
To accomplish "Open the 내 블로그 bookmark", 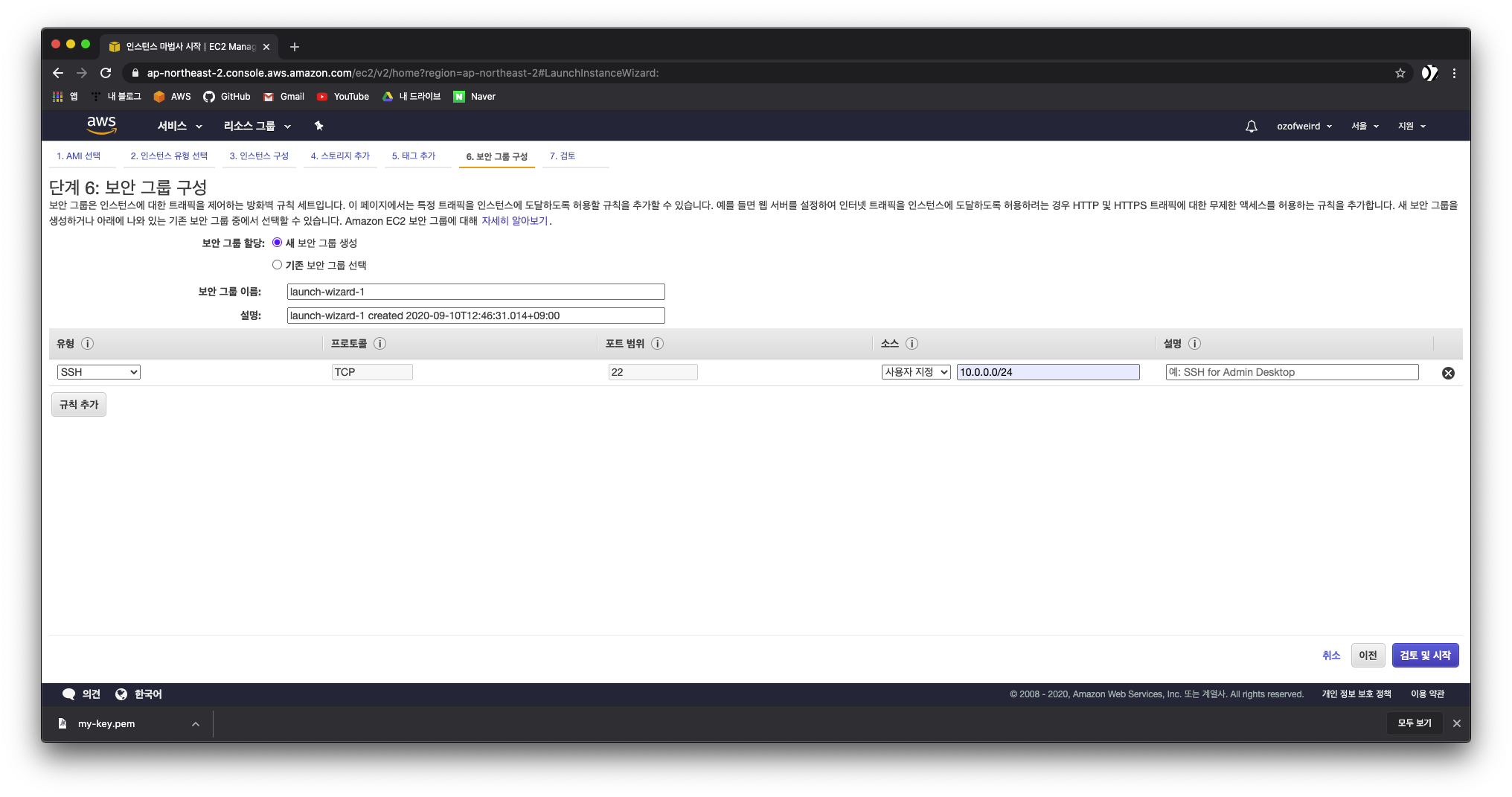I will coord(116,97).
